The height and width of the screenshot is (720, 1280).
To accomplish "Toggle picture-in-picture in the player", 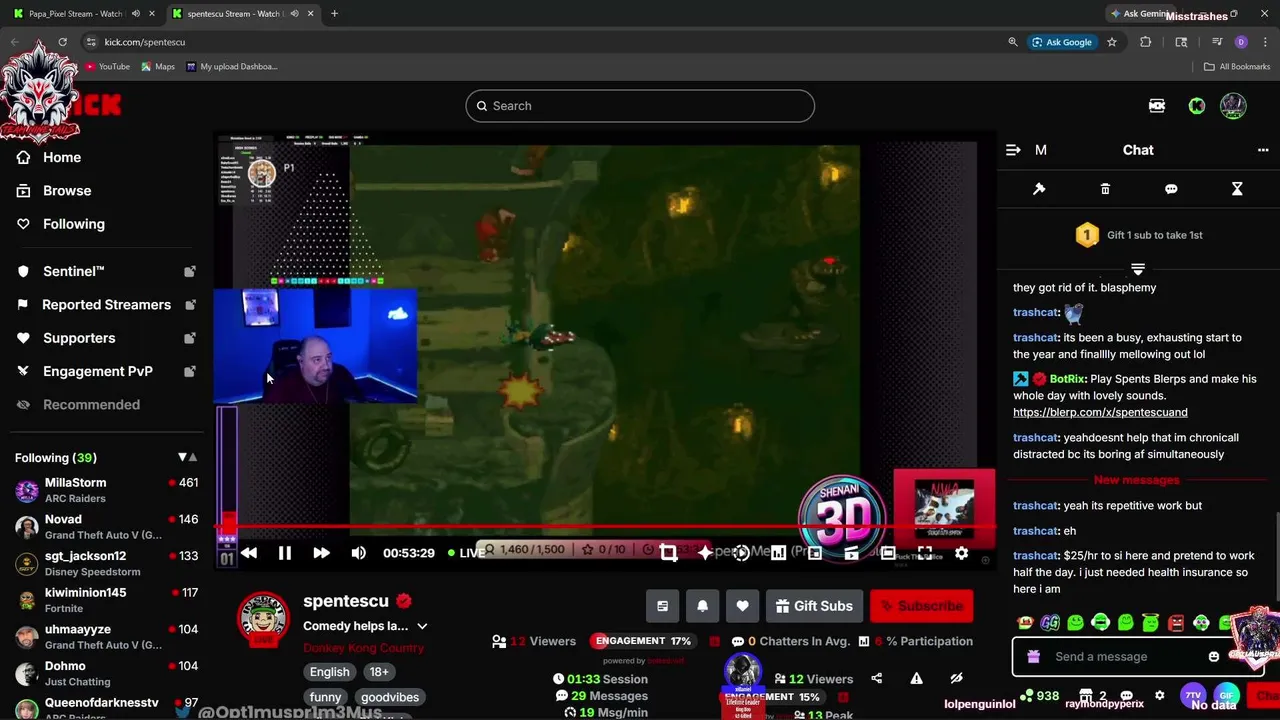I will [x=815, y=553].
